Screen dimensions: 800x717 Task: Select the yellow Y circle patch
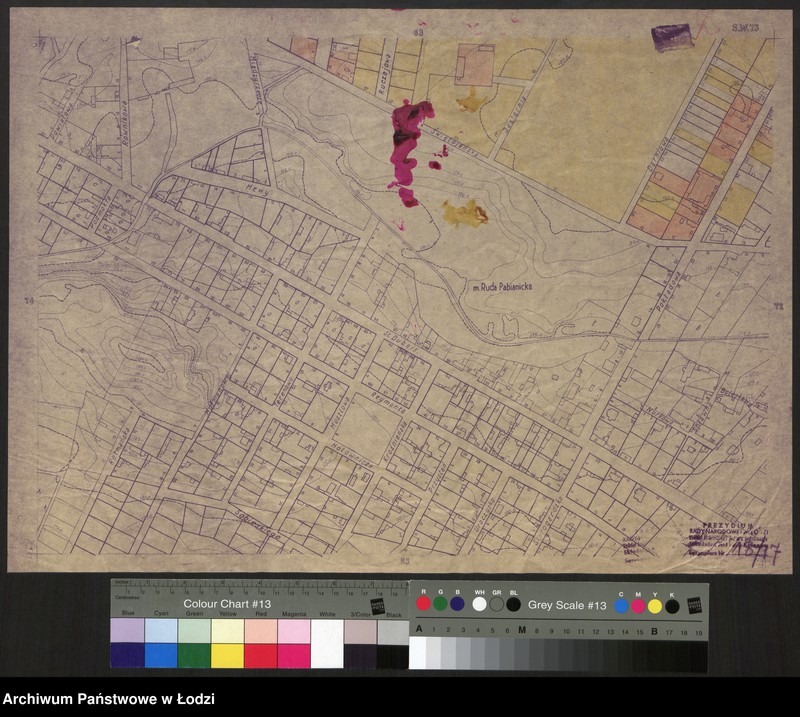pos(655,605)
